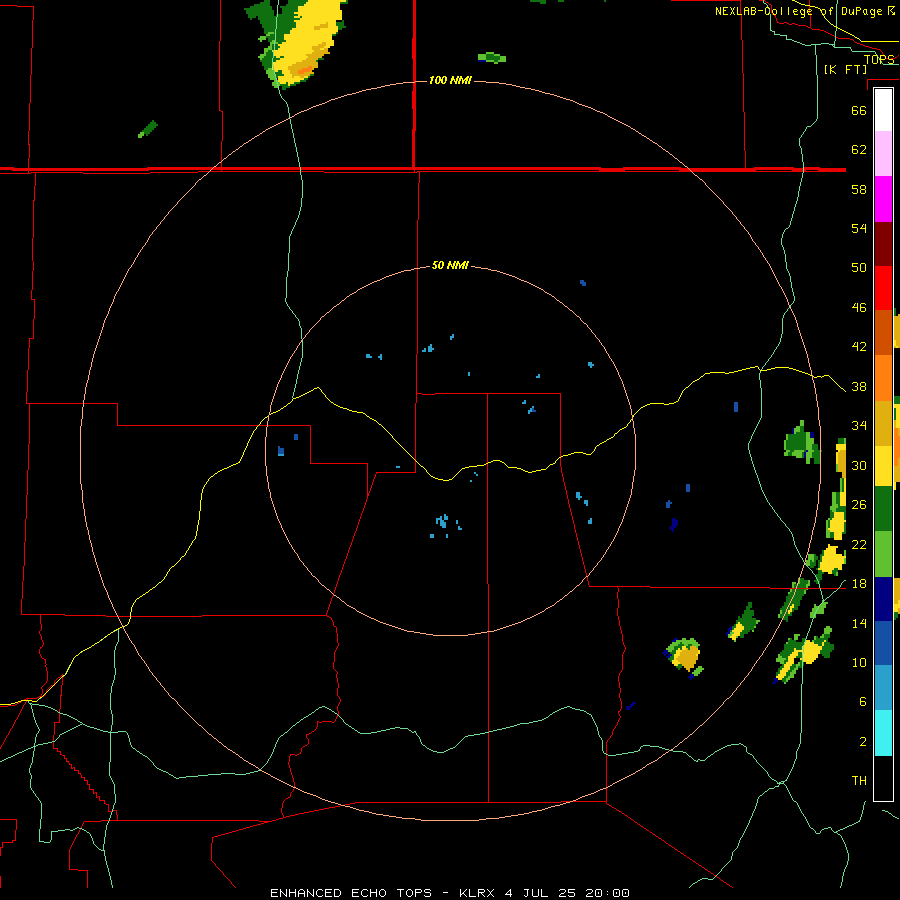Pick the dark green legend swatch
This screenshot has height=900, width=900.
(x=883, y=509)
